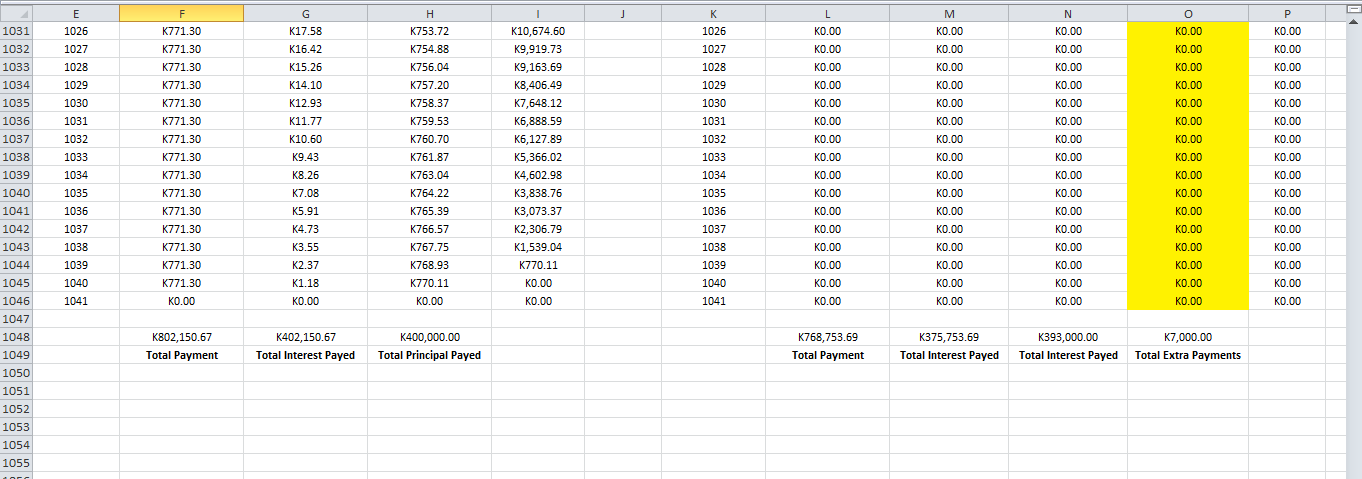
Task: Click cell showing K759.53
Action: click(x=429, y=121)
